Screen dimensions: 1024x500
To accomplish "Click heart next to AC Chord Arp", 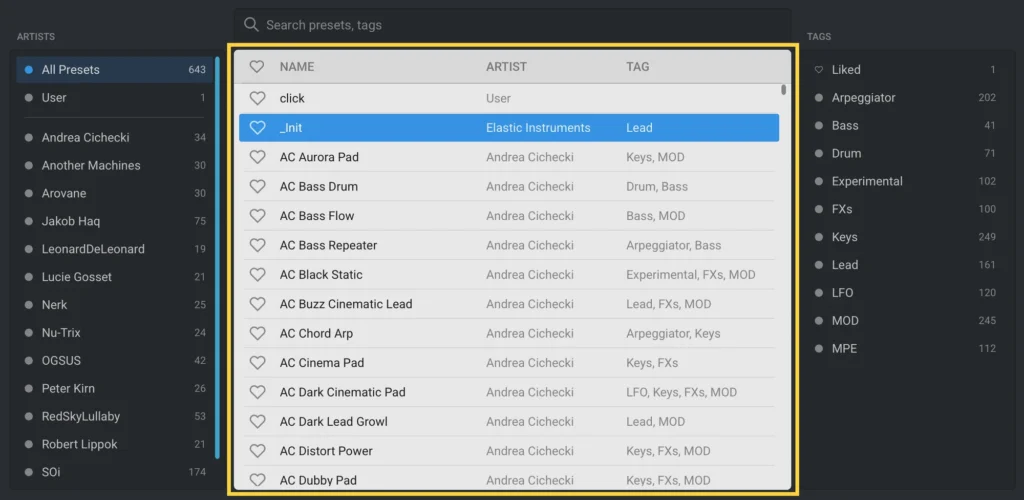I will click(257, 334).
